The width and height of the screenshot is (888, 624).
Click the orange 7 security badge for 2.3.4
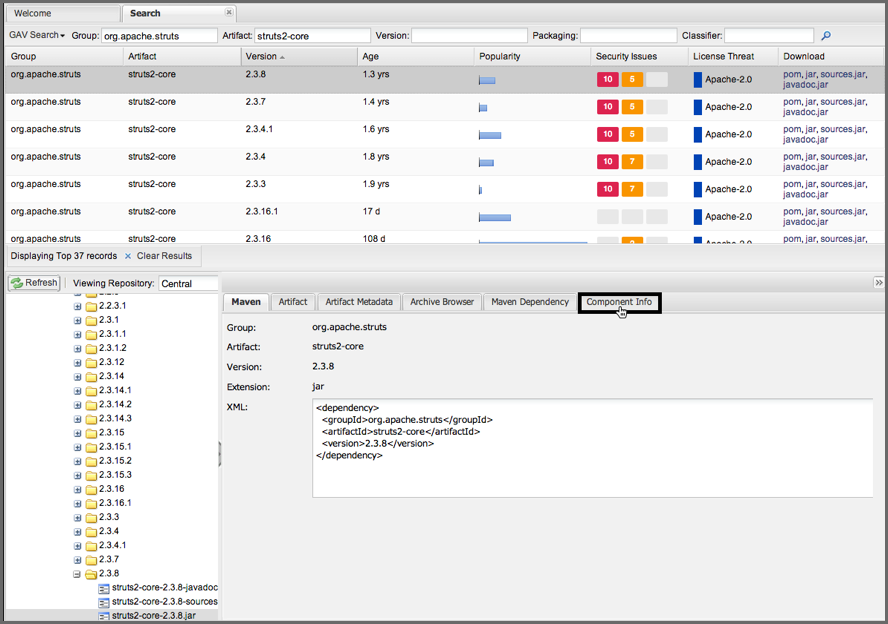pyautogui.click(x=632, y=161)
